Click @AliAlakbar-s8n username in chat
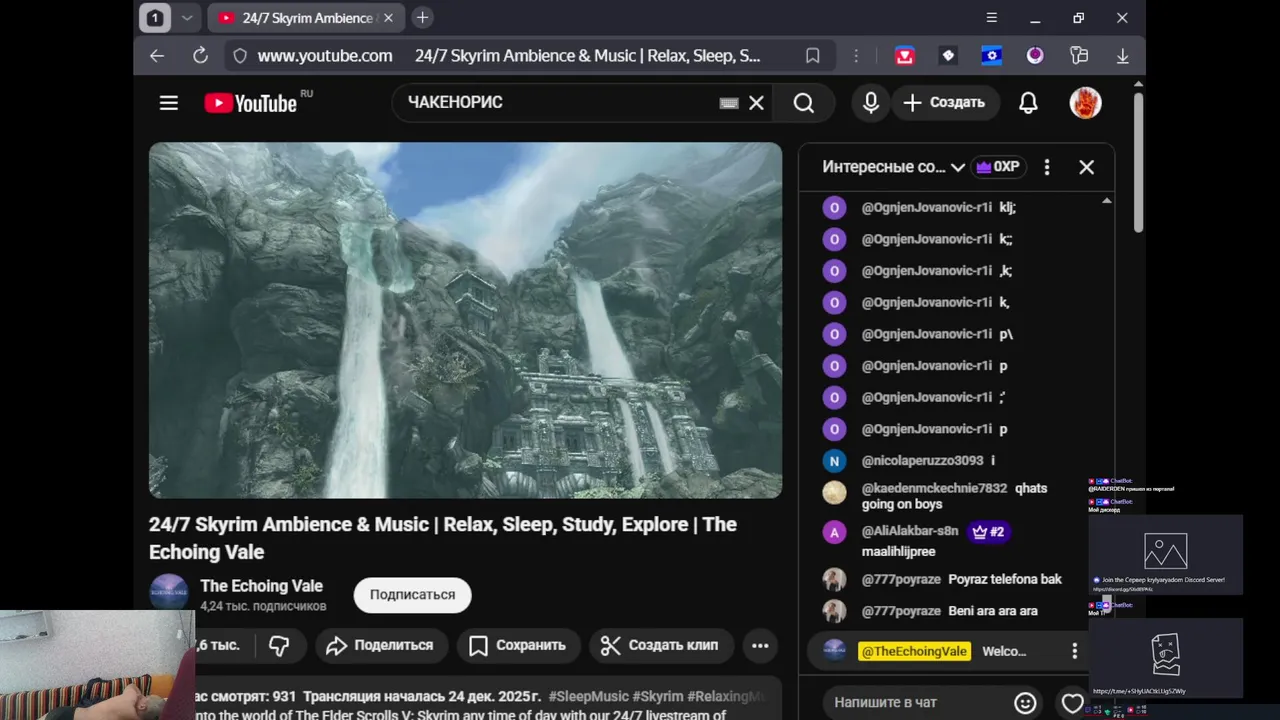The width and height of the screenshot is (1280, 720). (910, 531)
